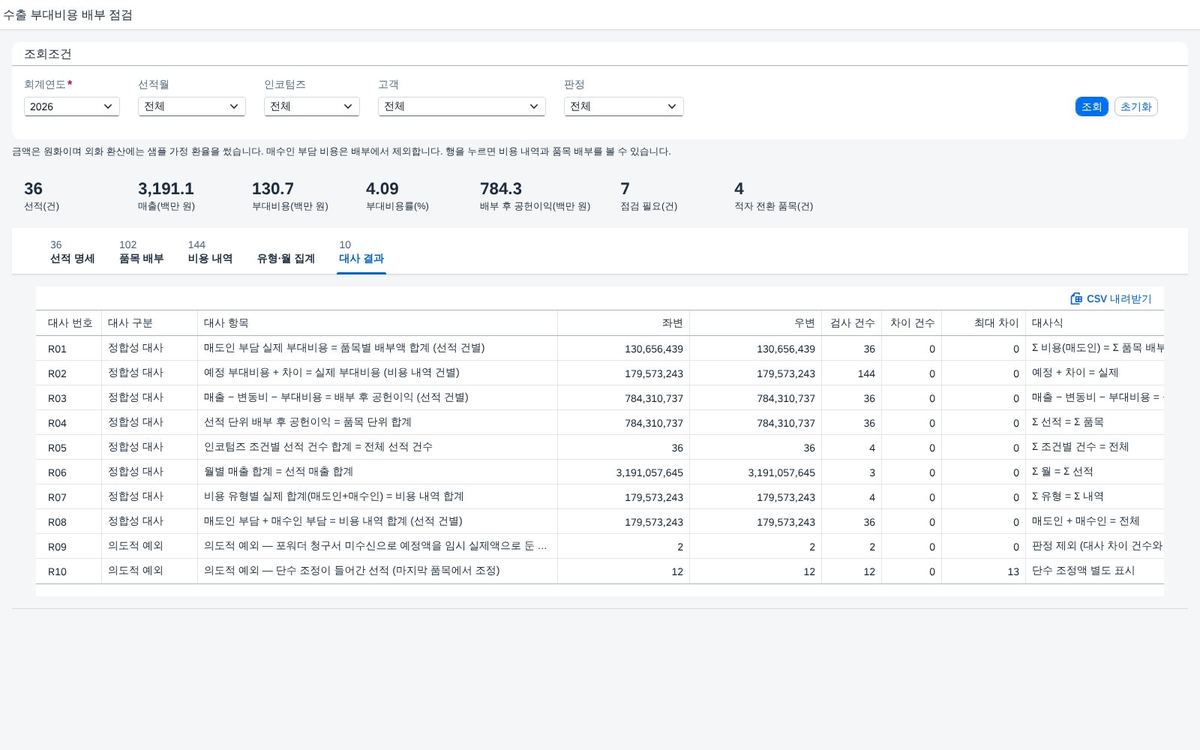Select row R04
The height and width of the screenshot is (750, 1200).
(x=600, y=422)
